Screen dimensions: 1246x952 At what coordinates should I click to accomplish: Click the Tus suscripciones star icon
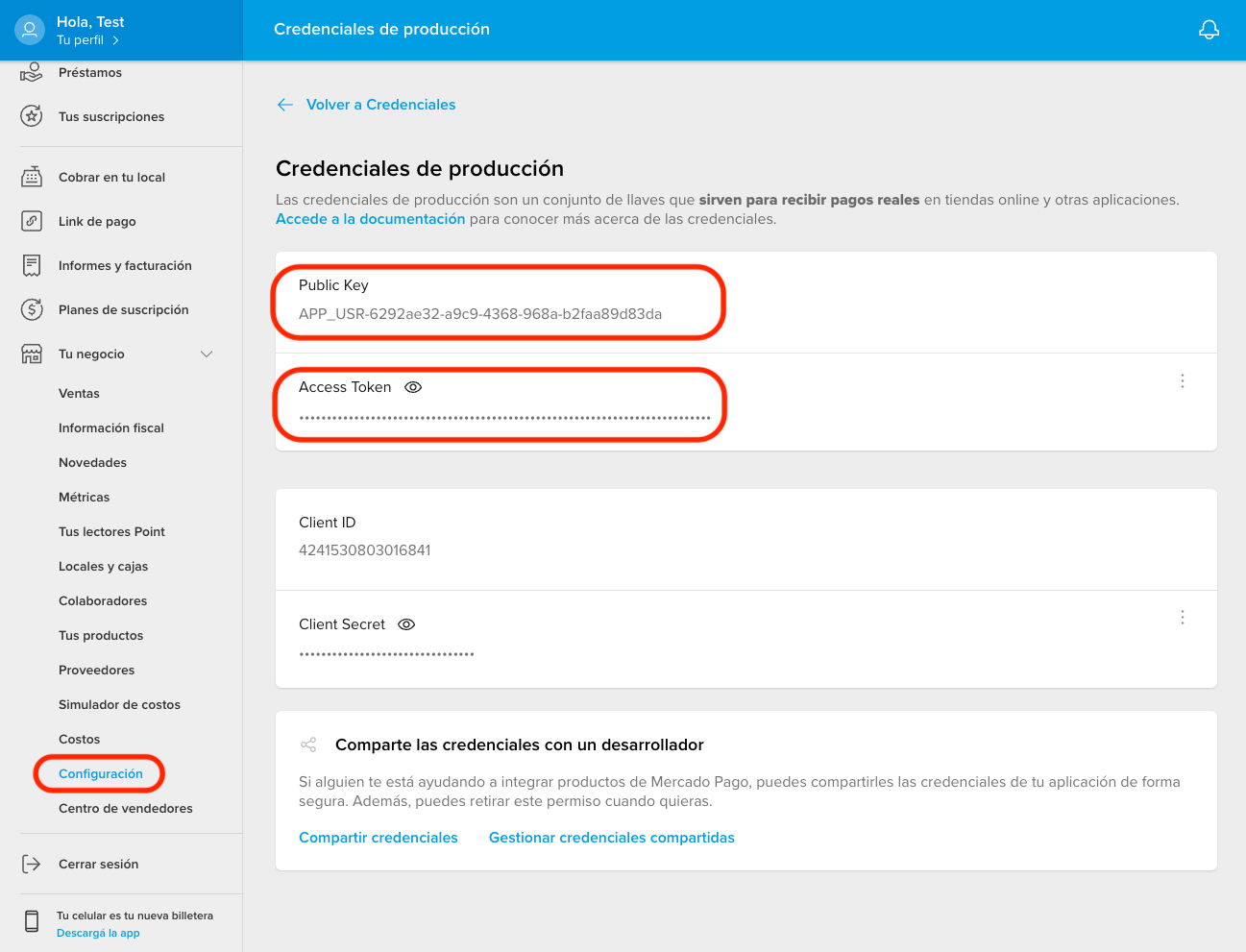click(32, 116)
